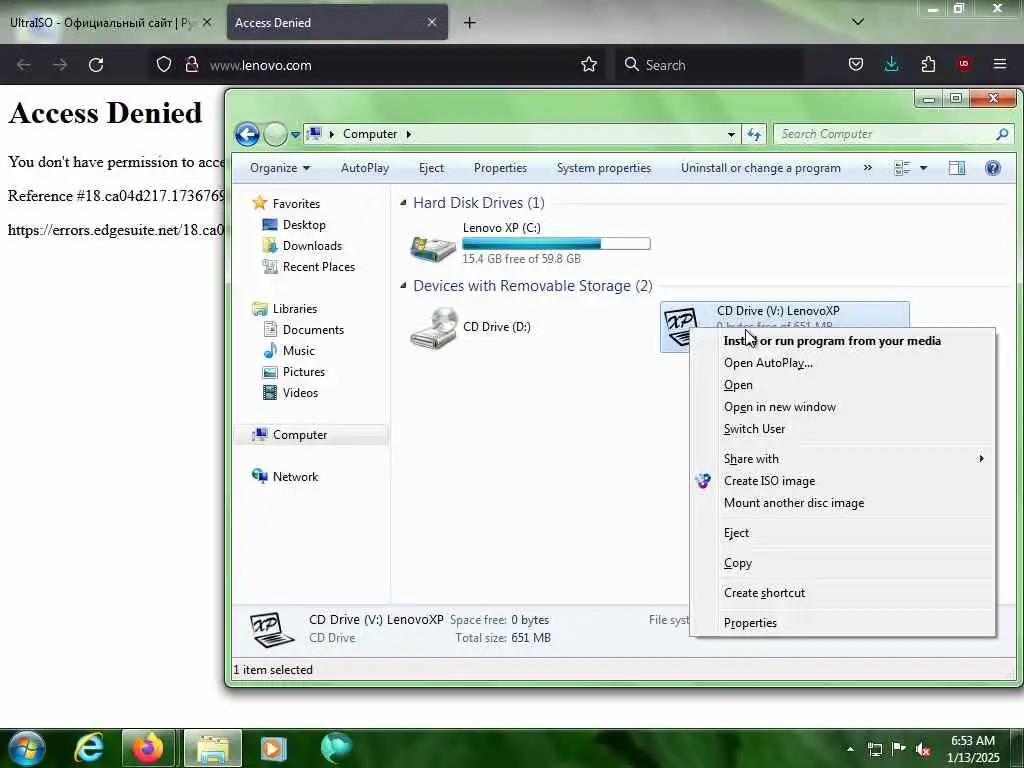Click the Explorer forward navigation button

click(276, 135)
